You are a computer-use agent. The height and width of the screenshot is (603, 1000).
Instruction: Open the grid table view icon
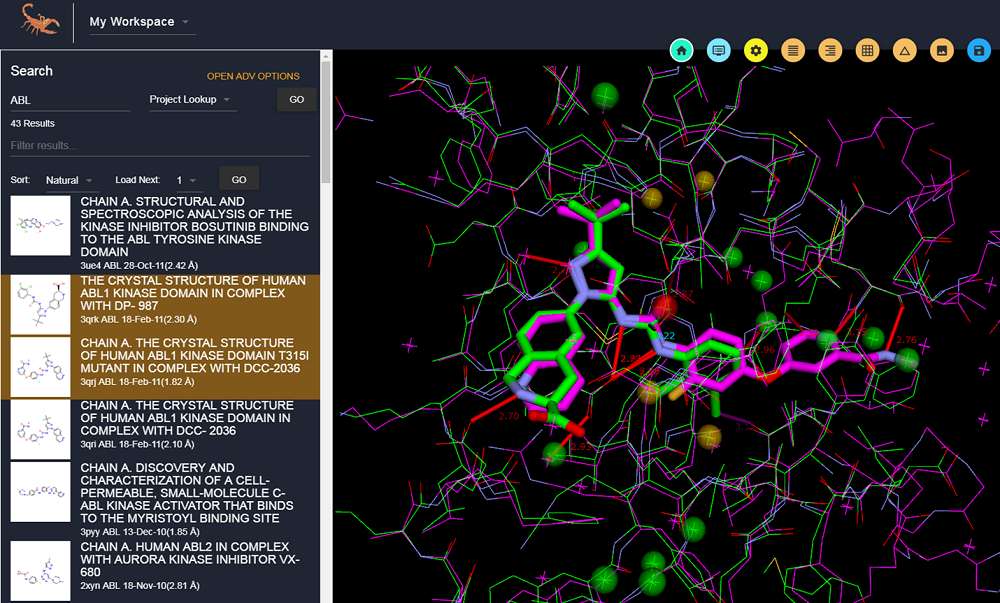point(867,50)
